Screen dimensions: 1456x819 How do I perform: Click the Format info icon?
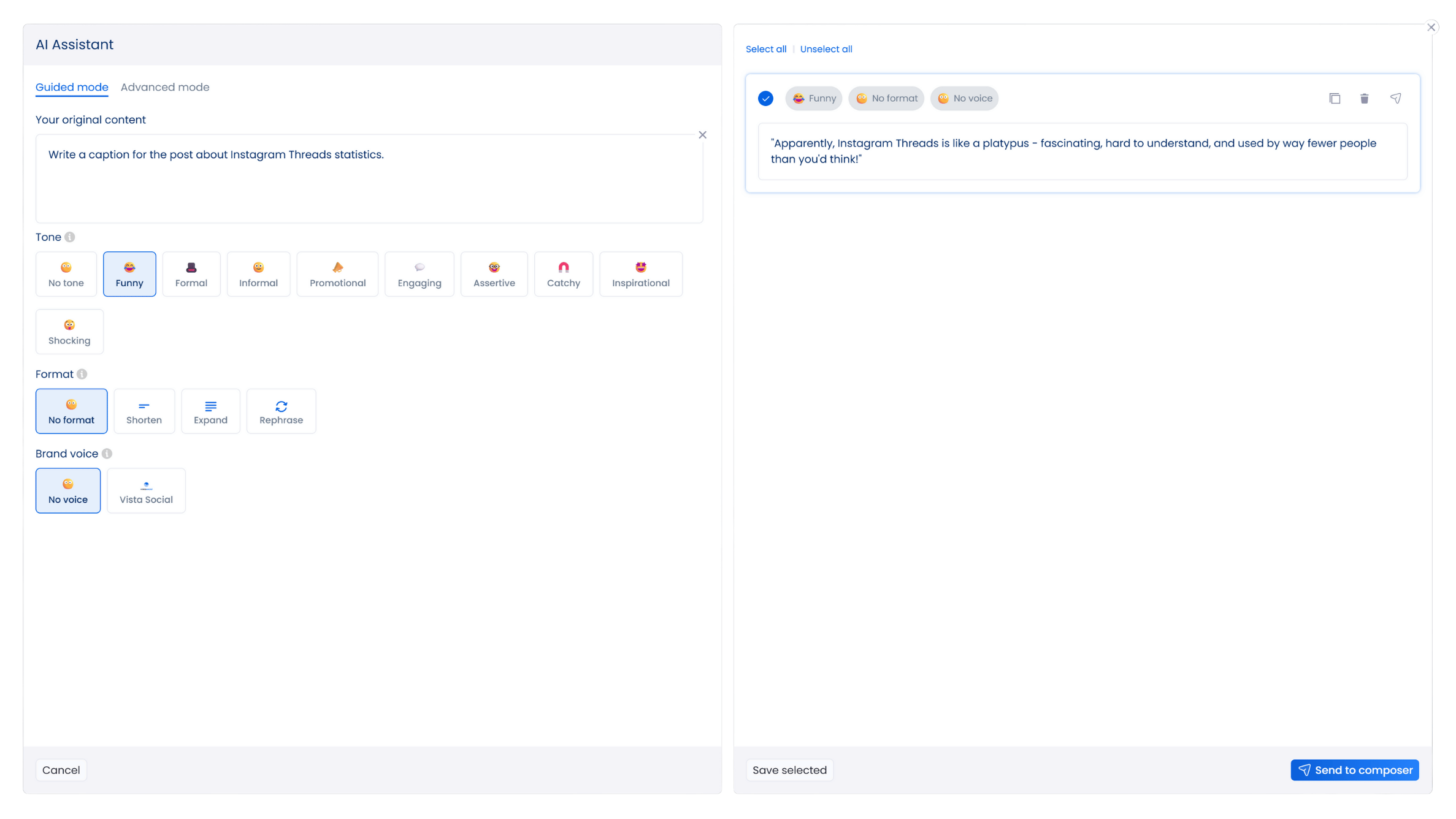click(82, 374)
